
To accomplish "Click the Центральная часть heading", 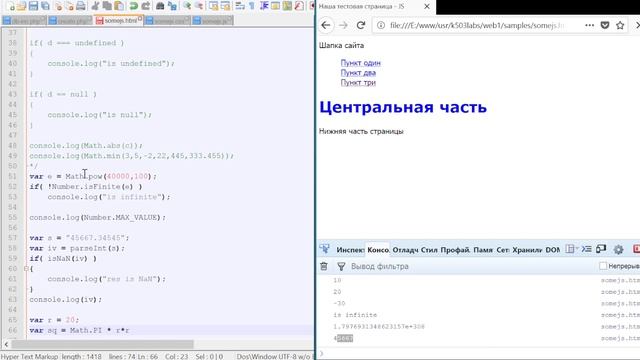I will 403,107.
